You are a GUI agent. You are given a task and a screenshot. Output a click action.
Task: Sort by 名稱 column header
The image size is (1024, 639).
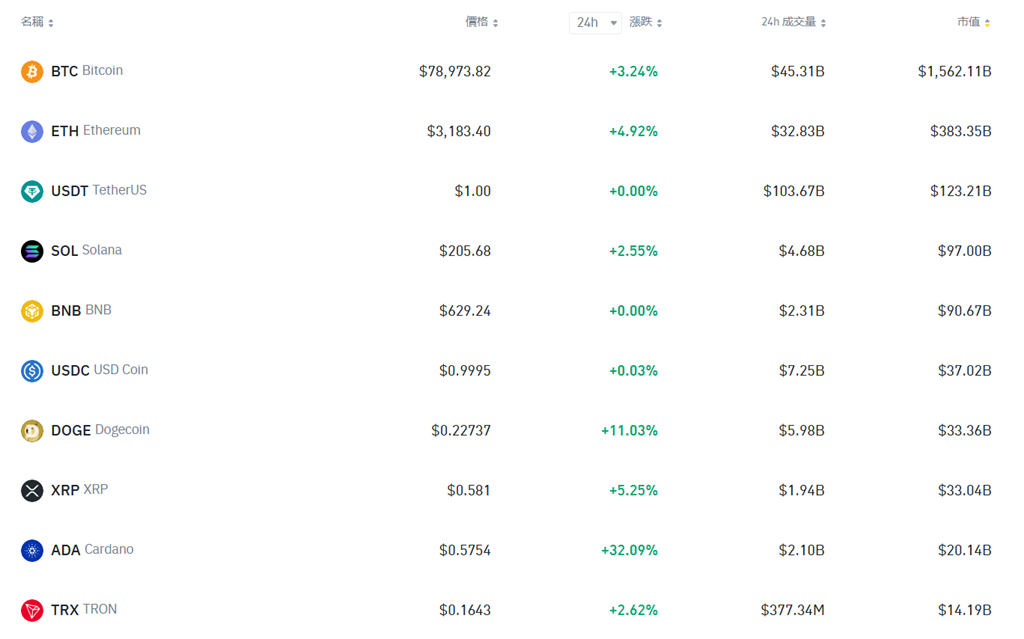pos(37,22)
